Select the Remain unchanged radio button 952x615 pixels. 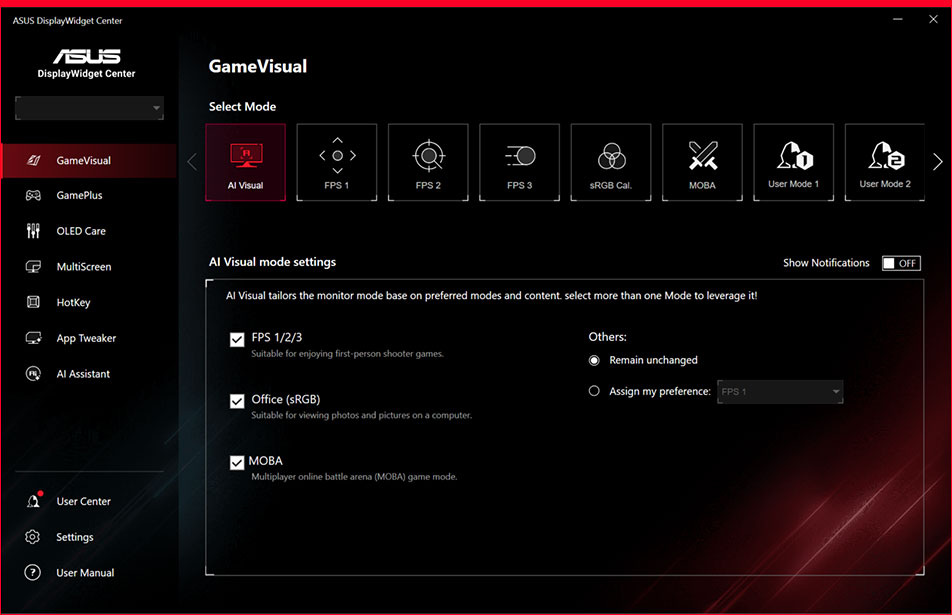point(594,361)
